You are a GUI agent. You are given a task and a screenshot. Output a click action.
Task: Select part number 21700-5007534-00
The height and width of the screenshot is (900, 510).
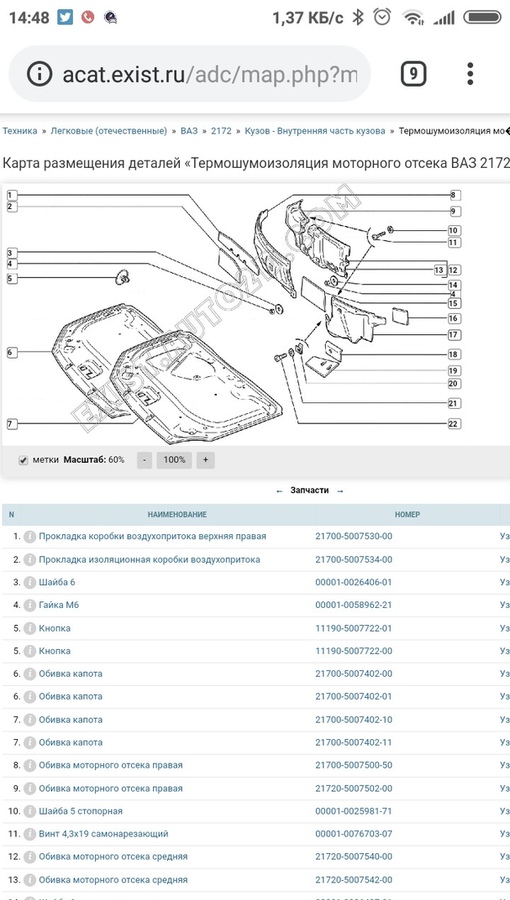[x=354, y=559]
